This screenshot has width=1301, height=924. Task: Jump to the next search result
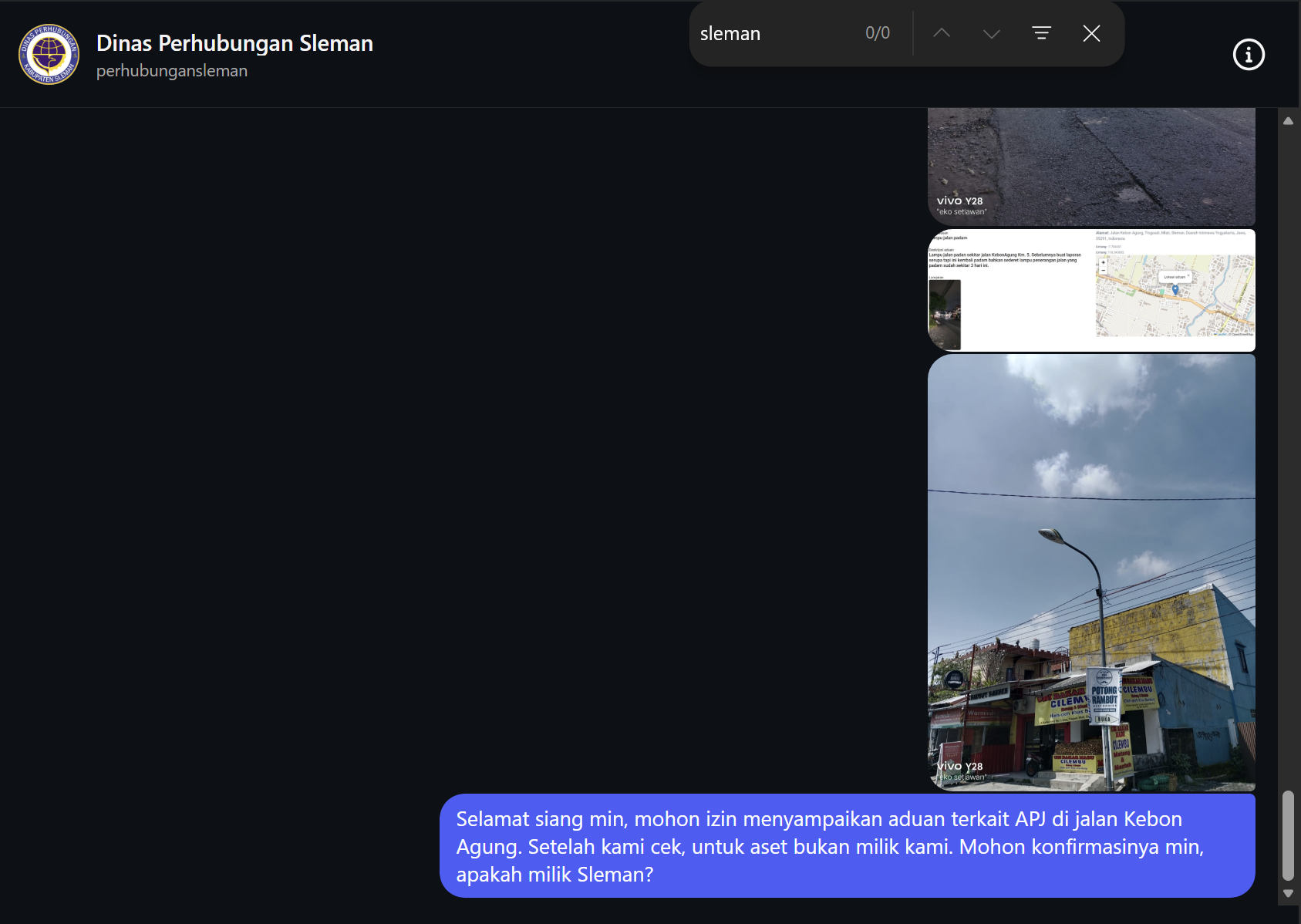pos(992,33)
